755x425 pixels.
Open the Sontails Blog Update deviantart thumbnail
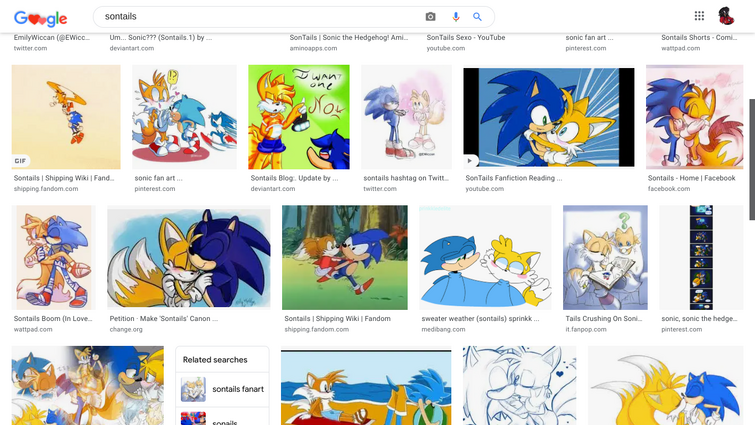click(299, 117)
